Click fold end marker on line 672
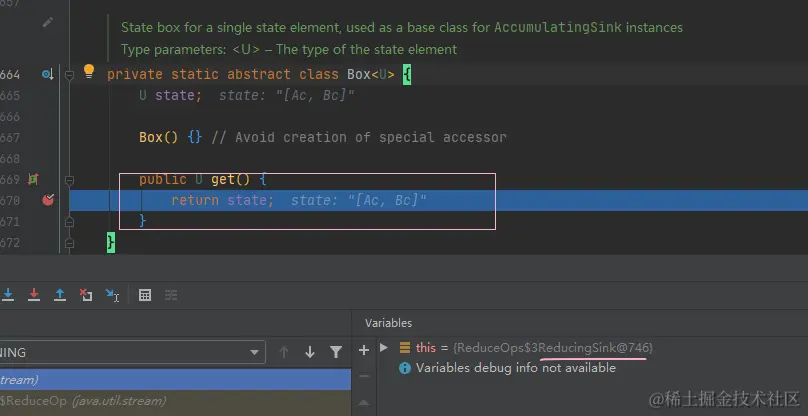808x416 pixels. pyautogui.click(x=69, y=243)
